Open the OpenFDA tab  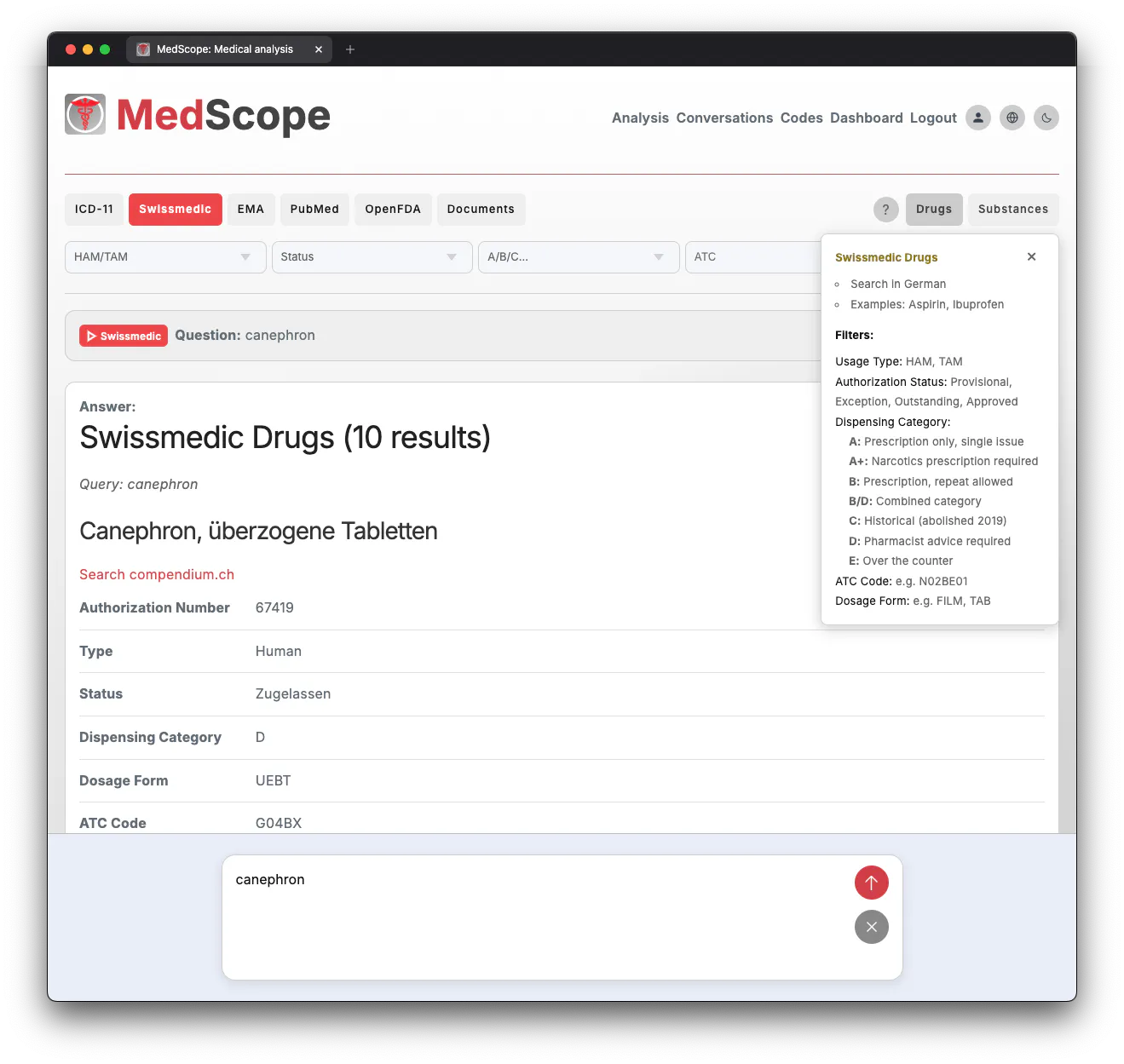(393, 210)
